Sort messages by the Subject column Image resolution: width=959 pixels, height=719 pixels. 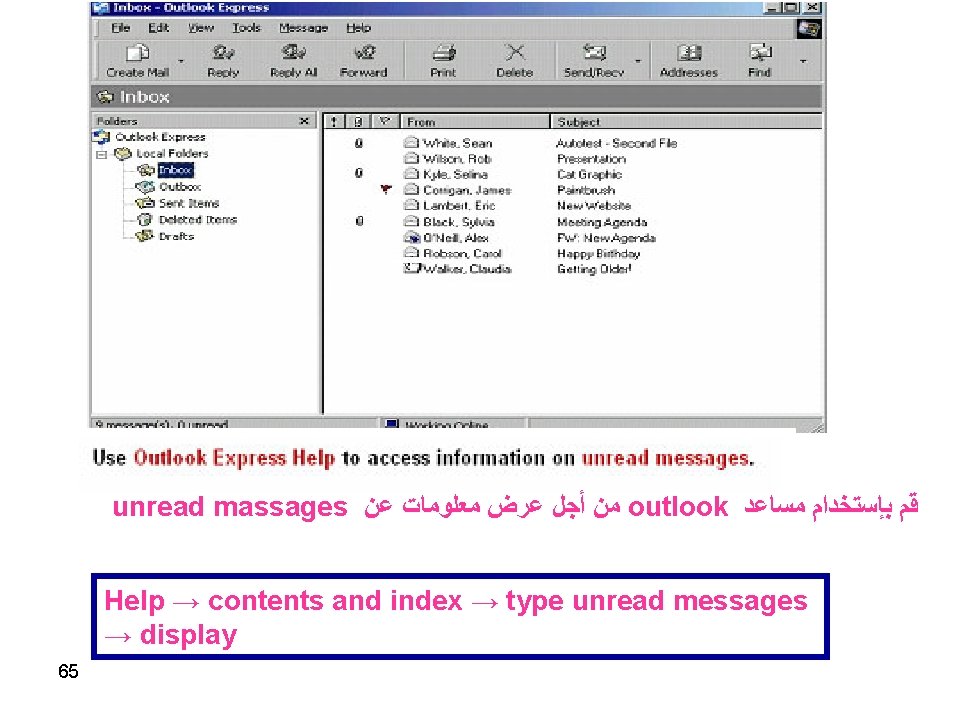point(686,122)
